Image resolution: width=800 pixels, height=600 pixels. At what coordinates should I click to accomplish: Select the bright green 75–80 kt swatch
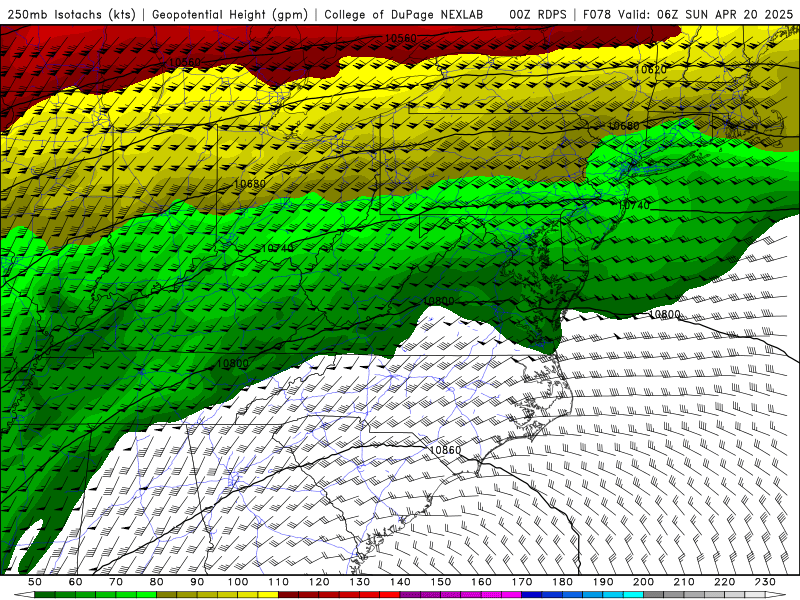tap(146, 595)
